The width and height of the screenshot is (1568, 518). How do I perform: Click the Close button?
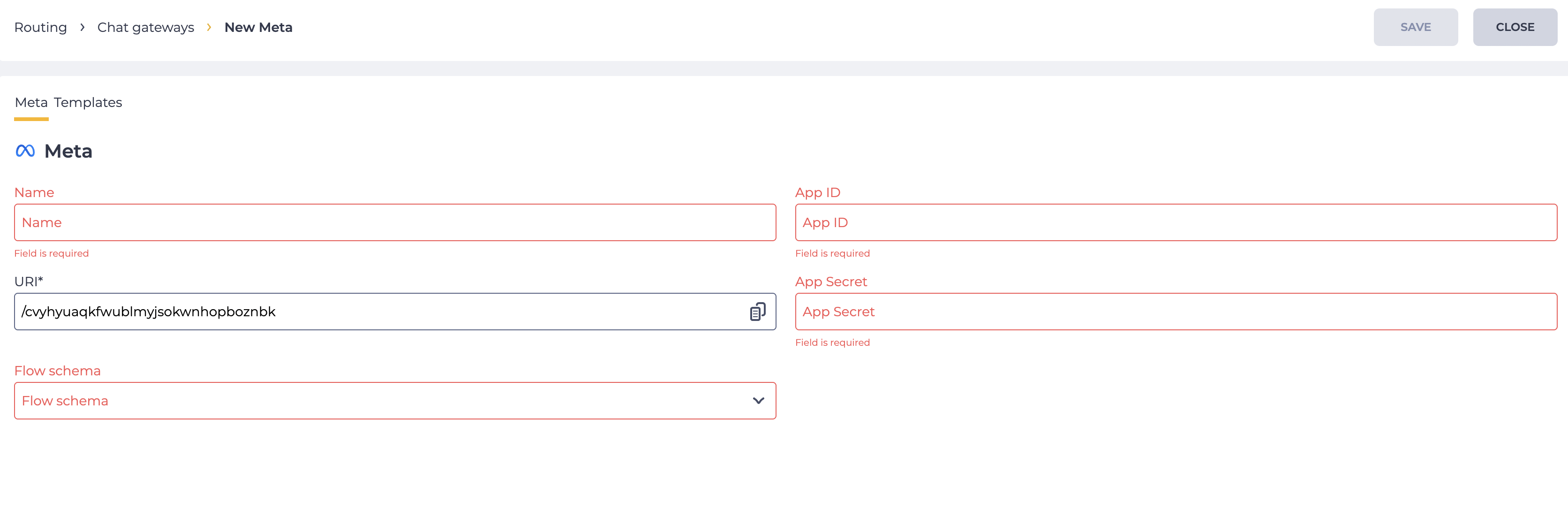tap(1515, 27)
